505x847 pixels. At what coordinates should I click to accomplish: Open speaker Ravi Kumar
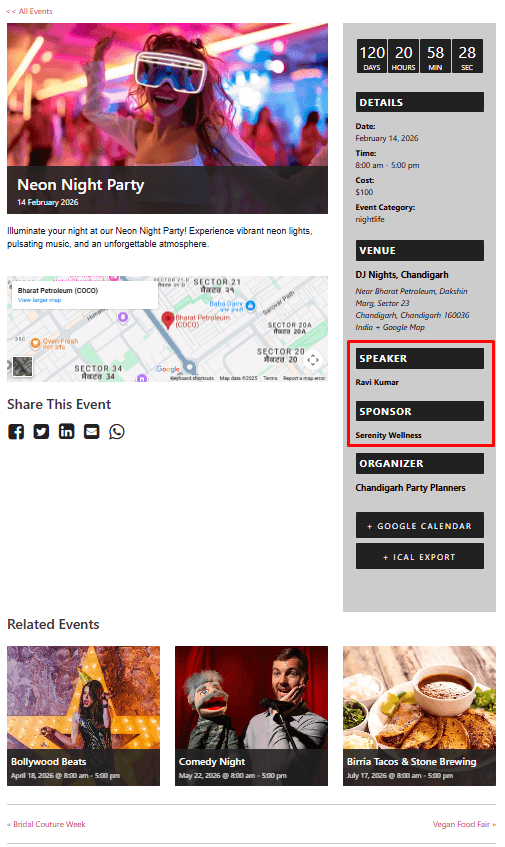(377, 382)
